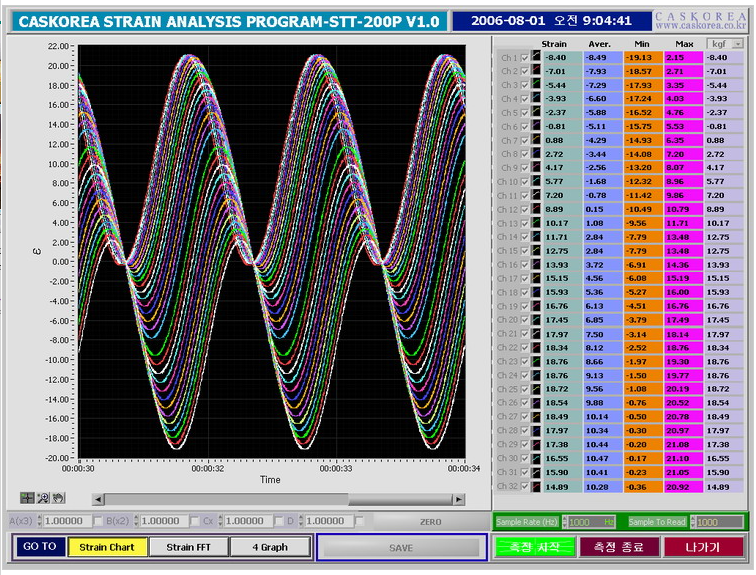Start measurement with the green button
756x575 pixels.
click(x=534, y=547)
